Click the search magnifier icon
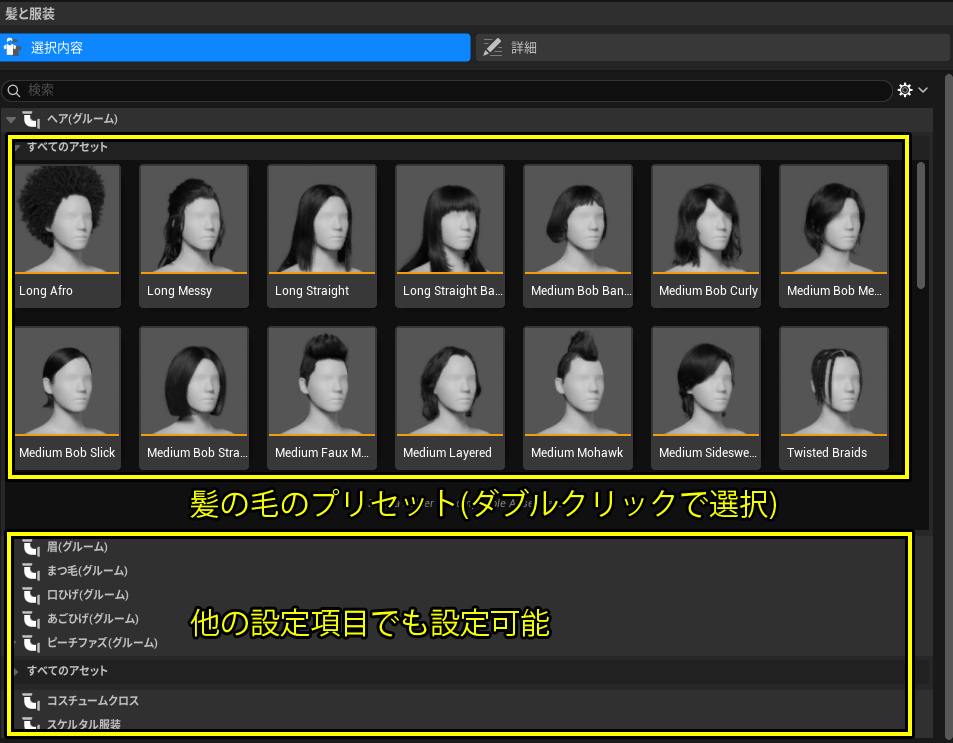 click(13, 90)
